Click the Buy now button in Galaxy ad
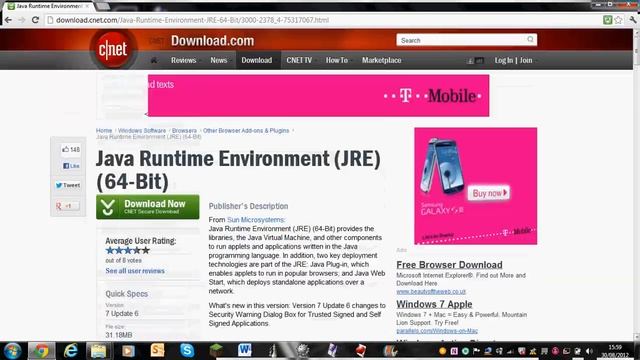The height and width of the screenshot is (360, 640). tap(489, 193)
